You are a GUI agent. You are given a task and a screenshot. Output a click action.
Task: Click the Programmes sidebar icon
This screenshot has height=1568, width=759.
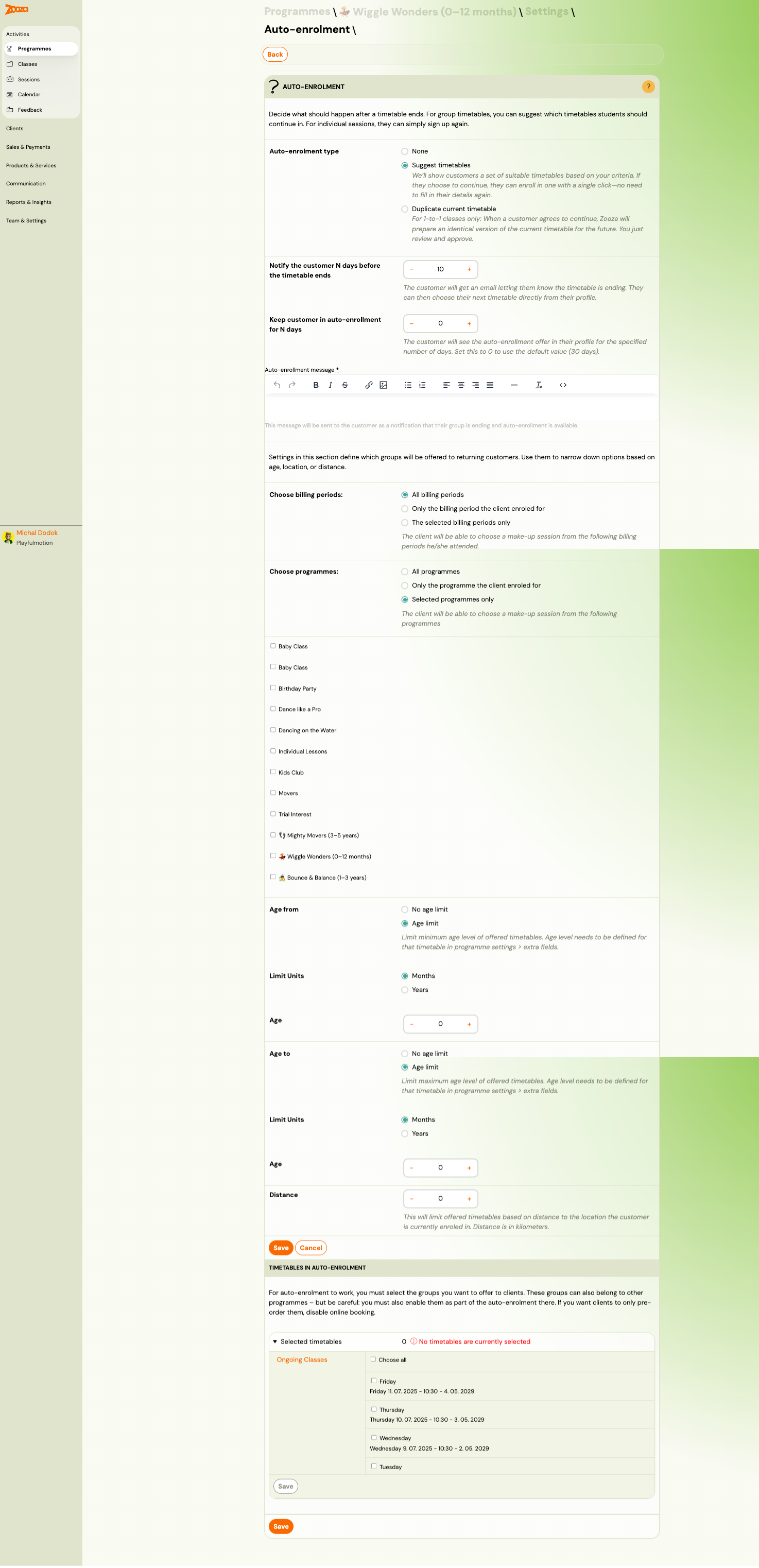pos(10,49)
